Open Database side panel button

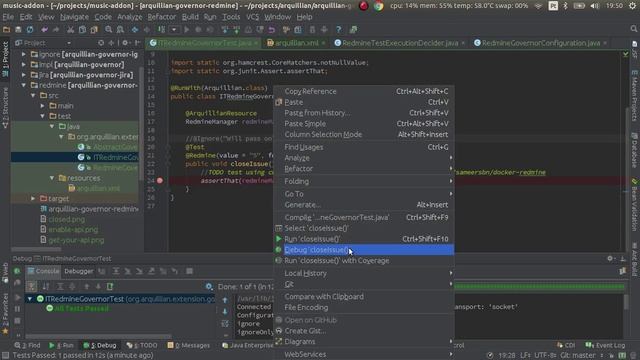click(634, 150)
